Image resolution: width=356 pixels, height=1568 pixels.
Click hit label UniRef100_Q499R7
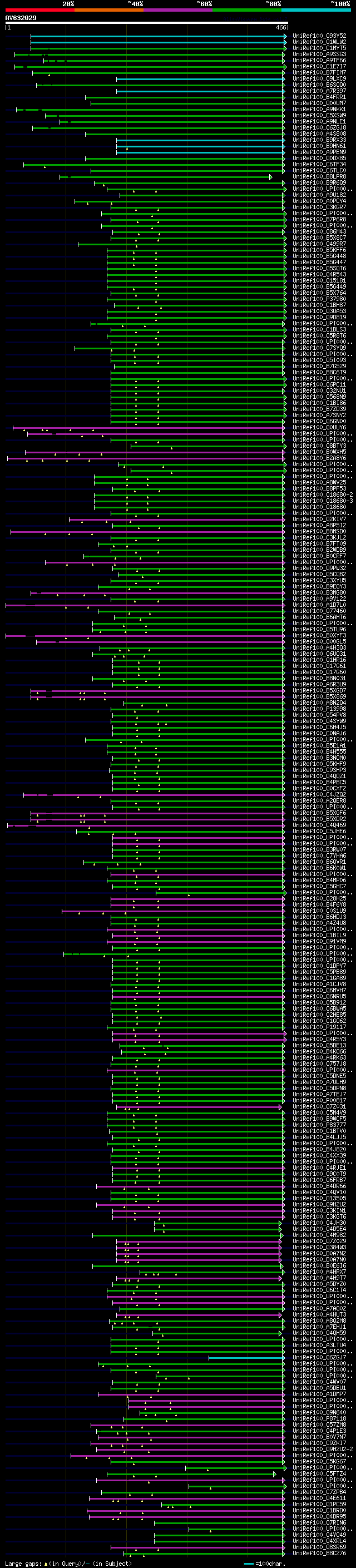319,244
